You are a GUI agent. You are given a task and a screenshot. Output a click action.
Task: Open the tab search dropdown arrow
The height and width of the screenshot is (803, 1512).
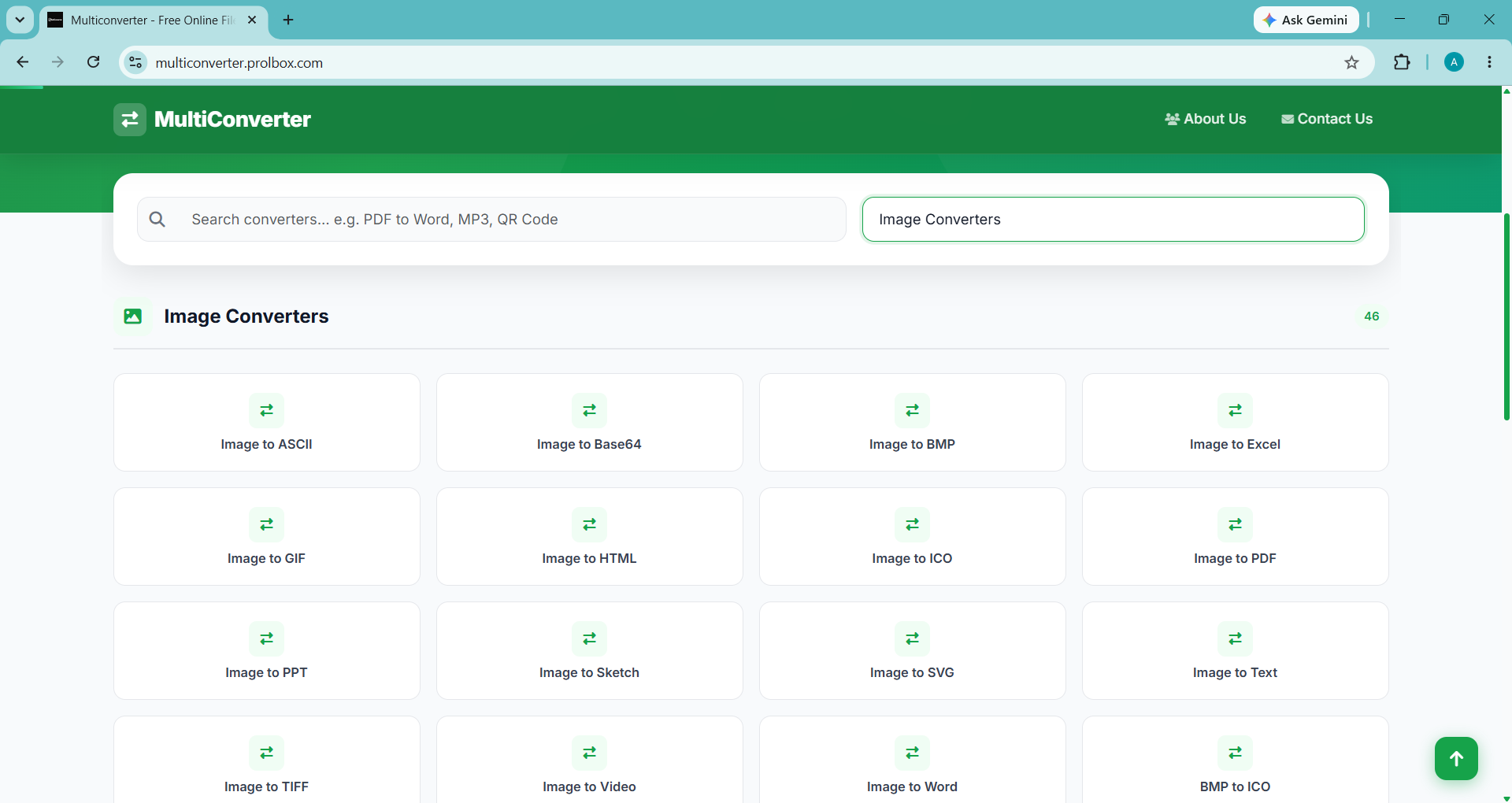point(20,20)
